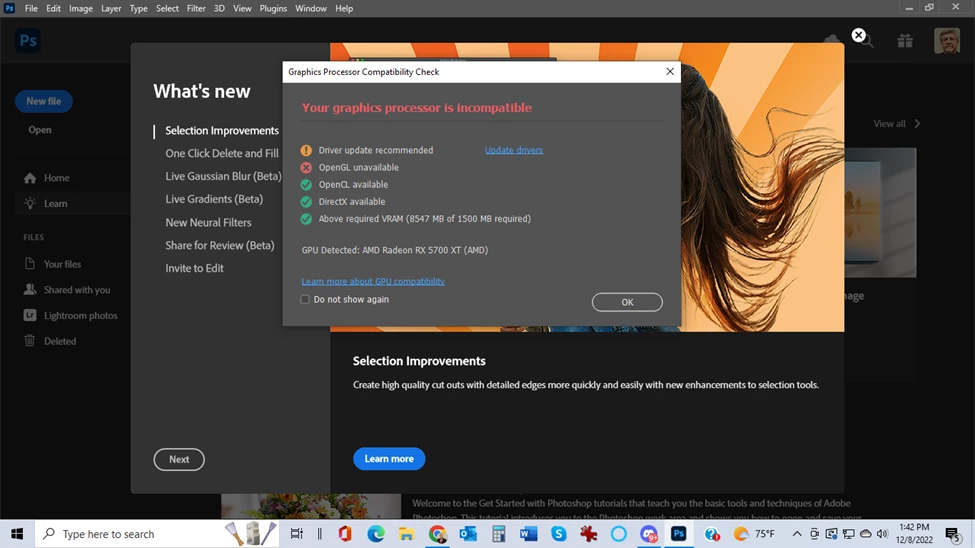Open the Filter menu

click(x=196, y=9)
